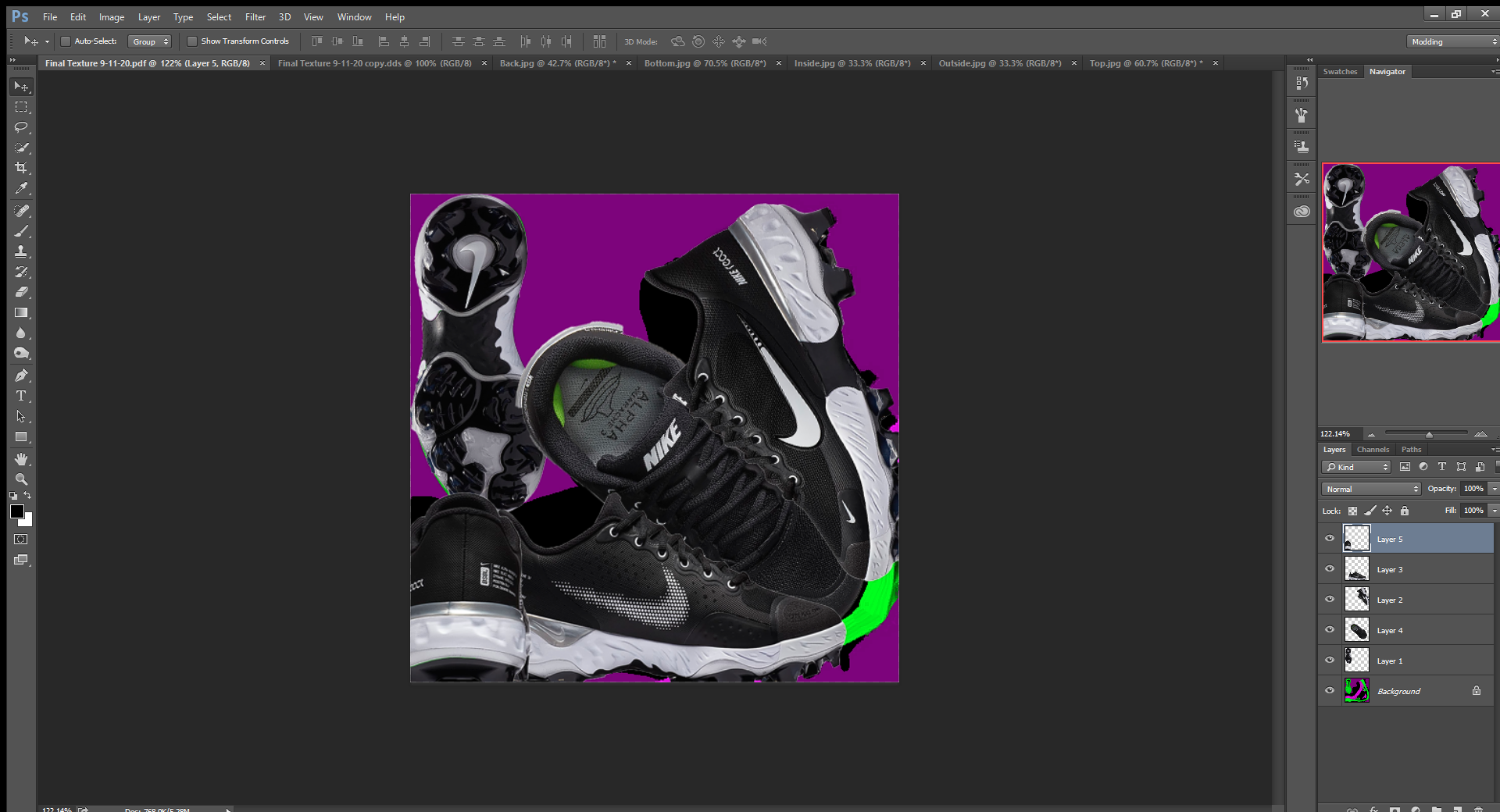
Task: Open the Auto-Select Group dropdown
Action: point(149,41)
